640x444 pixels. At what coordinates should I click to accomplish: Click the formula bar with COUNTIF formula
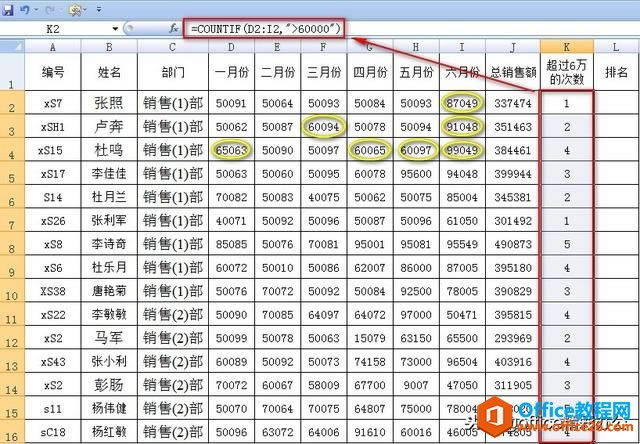(x=264, y=29)
